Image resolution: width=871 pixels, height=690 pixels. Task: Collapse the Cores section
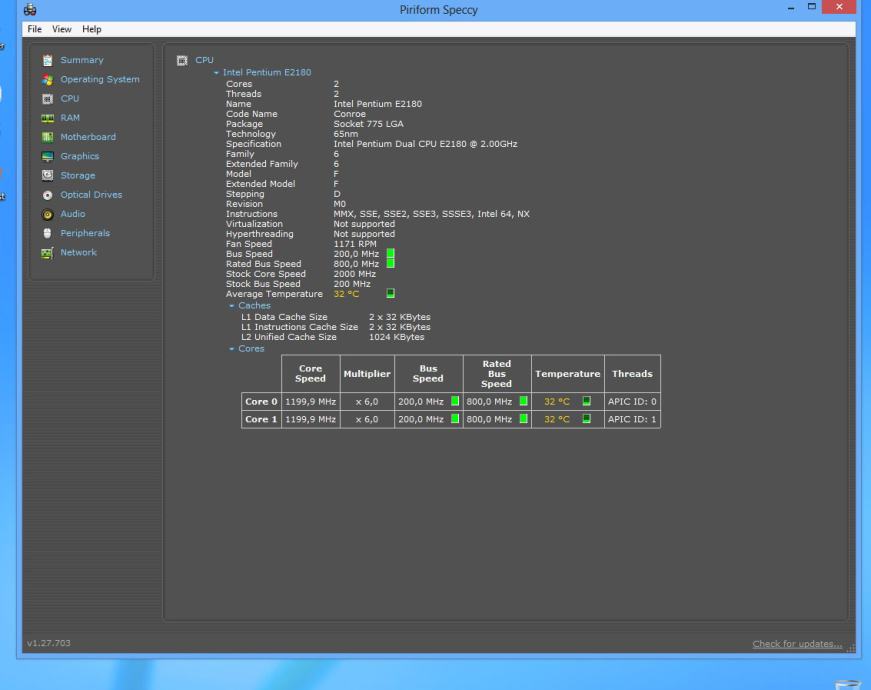pos(229,348)
